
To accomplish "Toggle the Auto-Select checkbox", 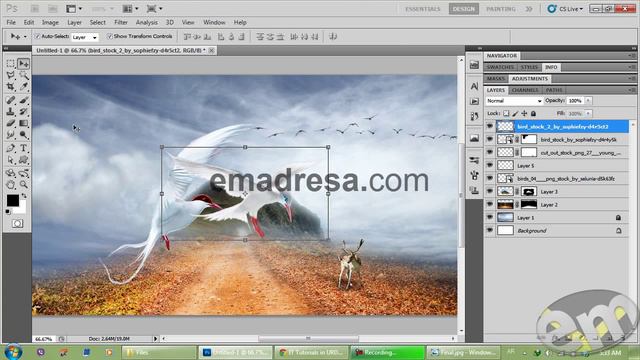I will point(37,36).
